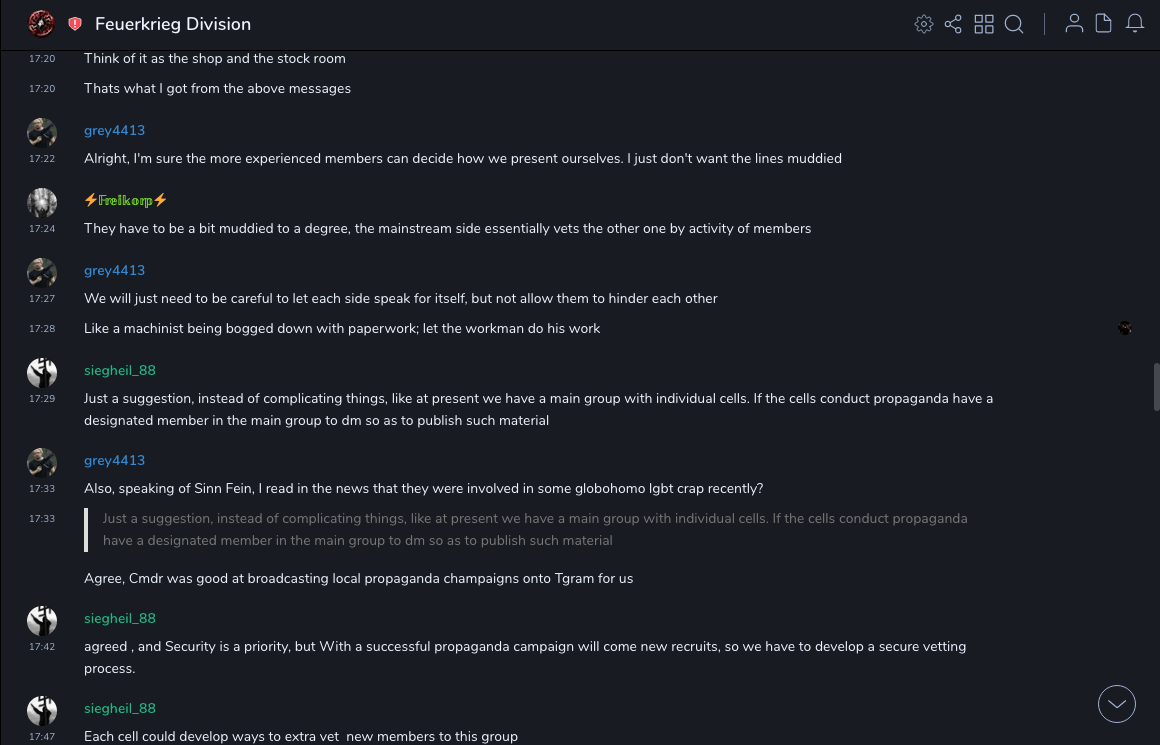Click the Freikorp username with lightning bolts
The width and height of the screenshot is (1160, 745).
click(x=126, y=200)
